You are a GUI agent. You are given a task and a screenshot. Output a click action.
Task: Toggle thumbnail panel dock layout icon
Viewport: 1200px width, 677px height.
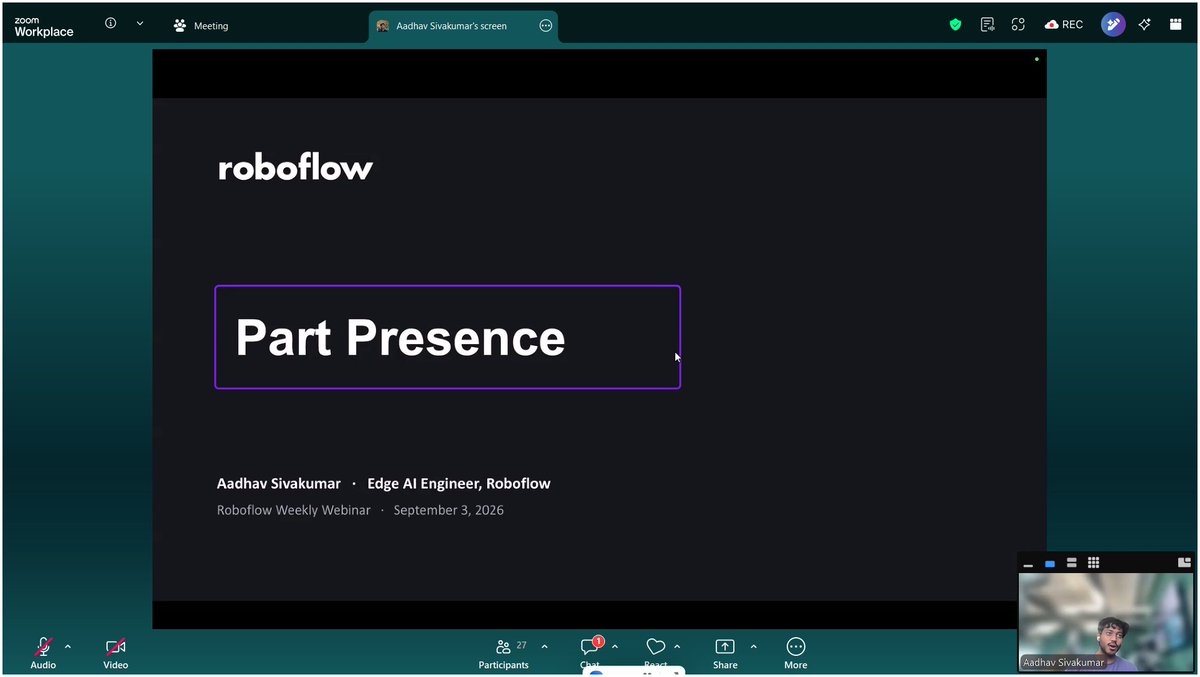pos(1185,563)
